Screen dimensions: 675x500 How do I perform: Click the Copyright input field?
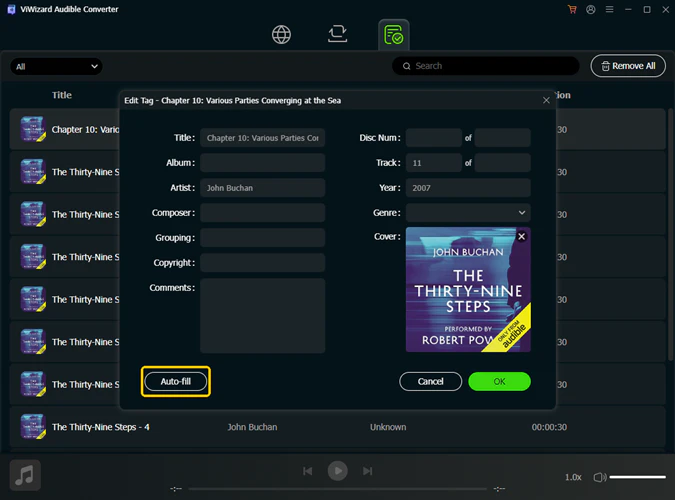262,263
